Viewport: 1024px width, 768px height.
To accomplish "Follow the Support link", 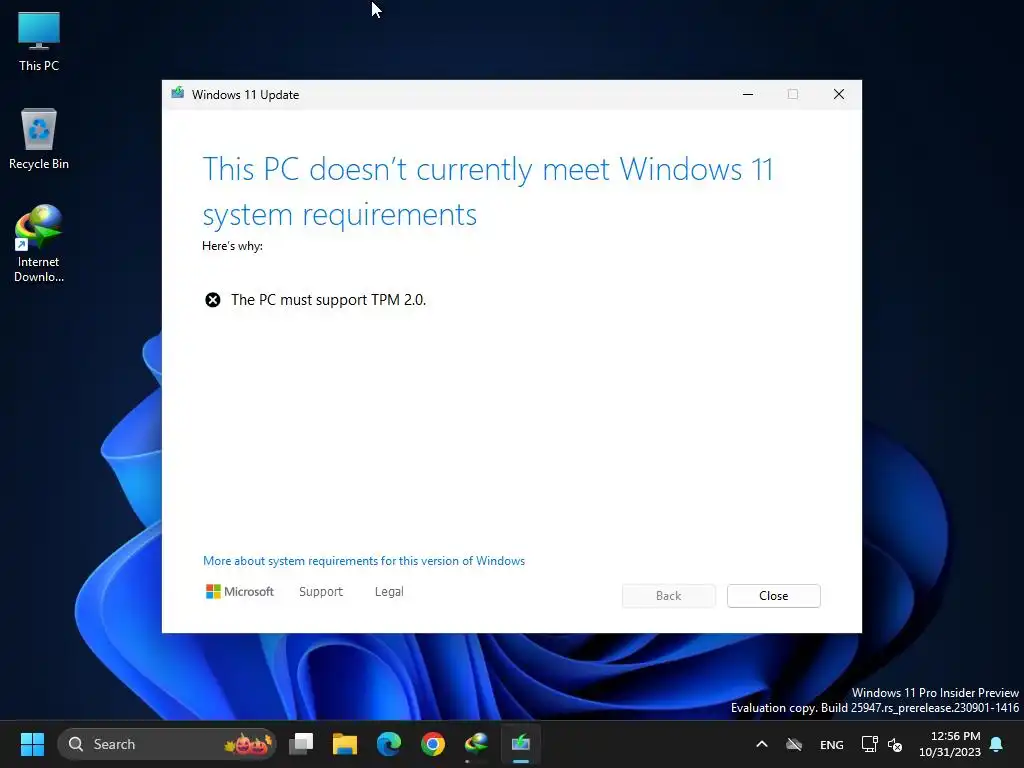I will [x=321, y=592].
